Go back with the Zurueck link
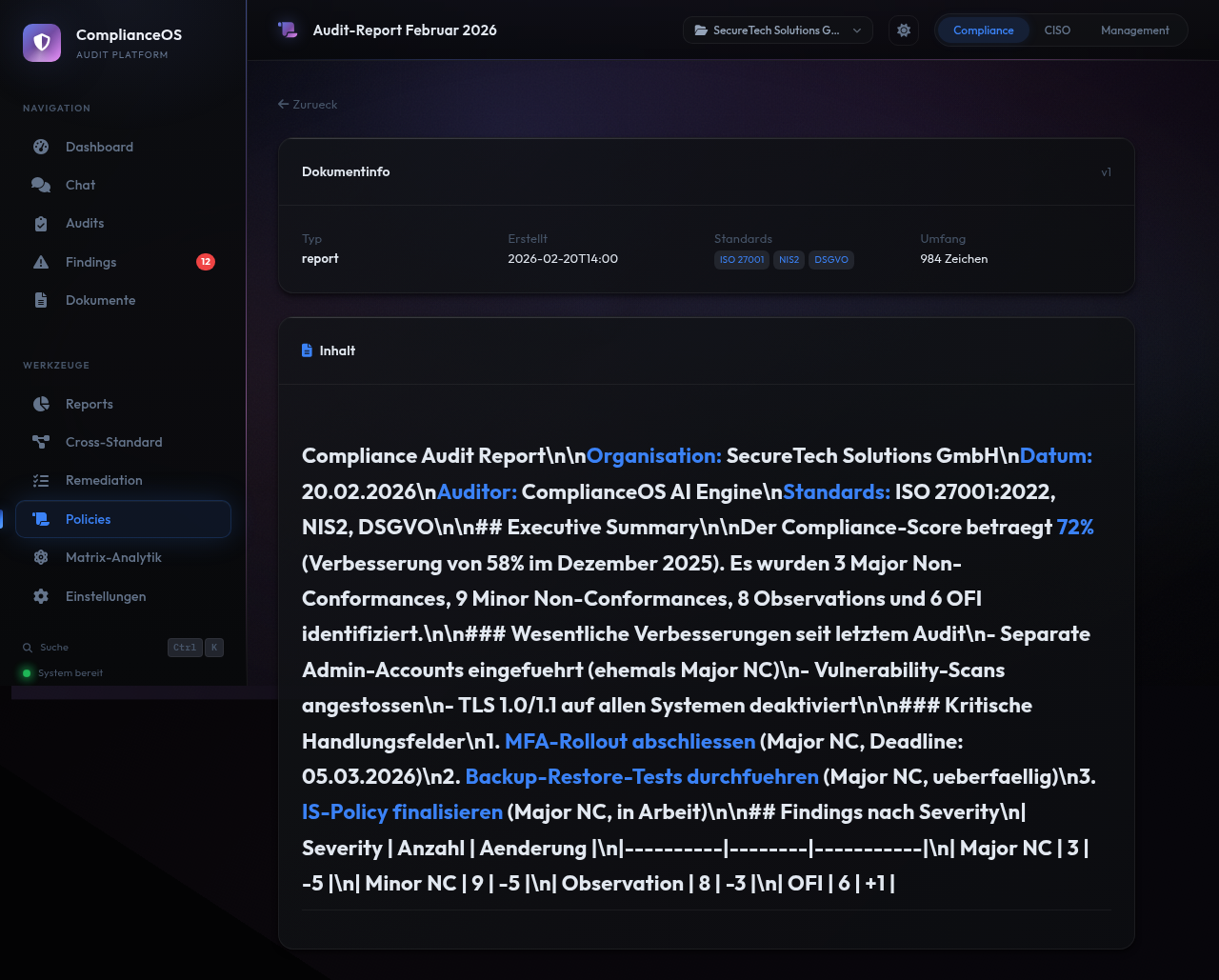The width and height of the screenshot is (1219, 980). pos(308,105)
